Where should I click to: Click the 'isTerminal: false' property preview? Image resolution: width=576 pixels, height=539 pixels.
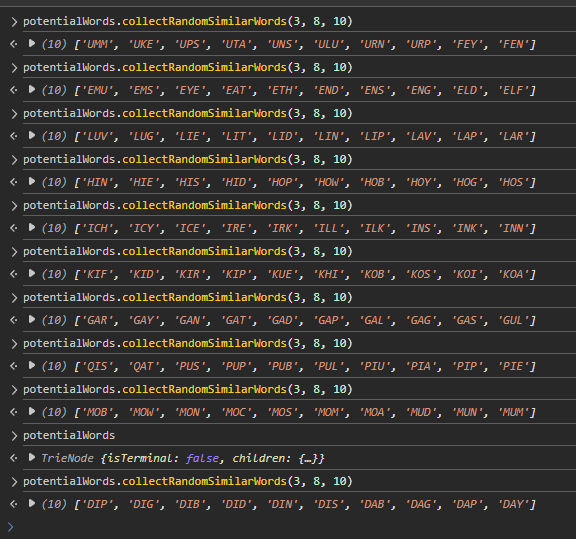163,458
